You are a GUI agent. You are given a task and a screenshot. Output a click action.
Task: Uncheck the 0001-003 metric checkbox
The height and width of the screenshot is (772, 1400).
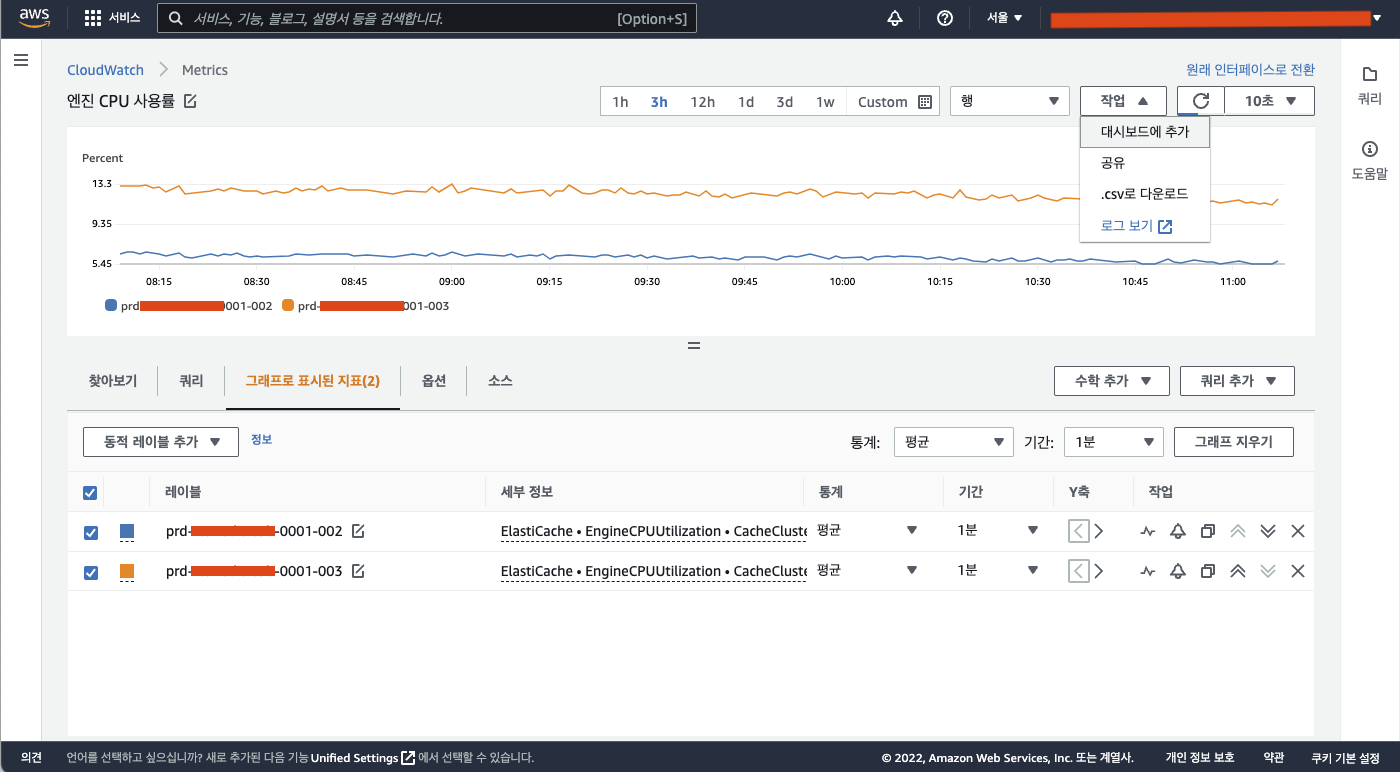click(90, 573)
